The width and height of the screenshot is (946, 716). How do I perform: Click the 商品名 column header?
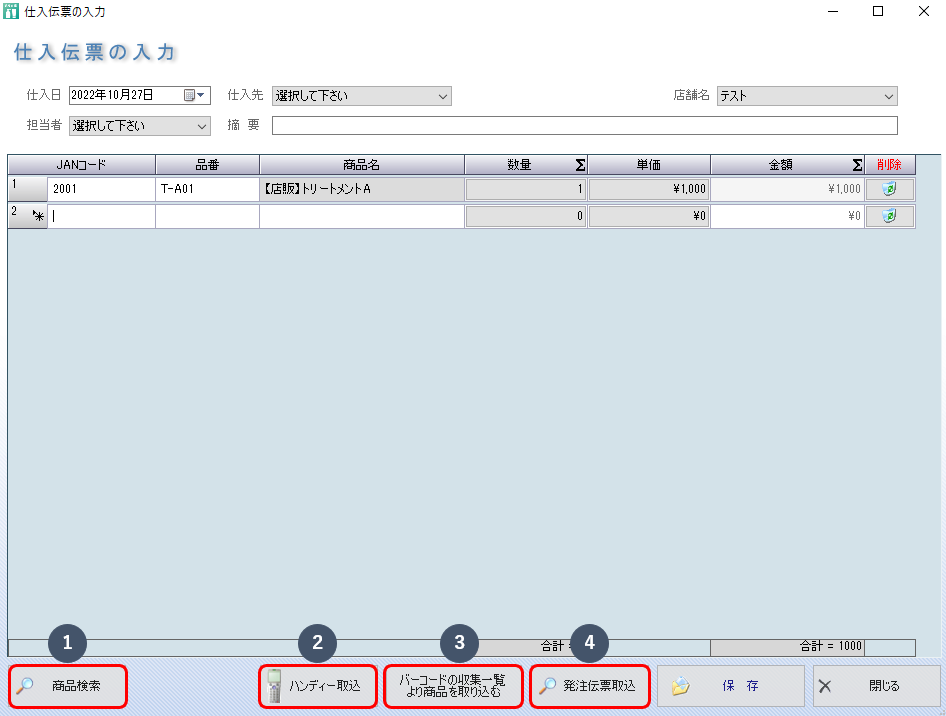pos(361,165)
